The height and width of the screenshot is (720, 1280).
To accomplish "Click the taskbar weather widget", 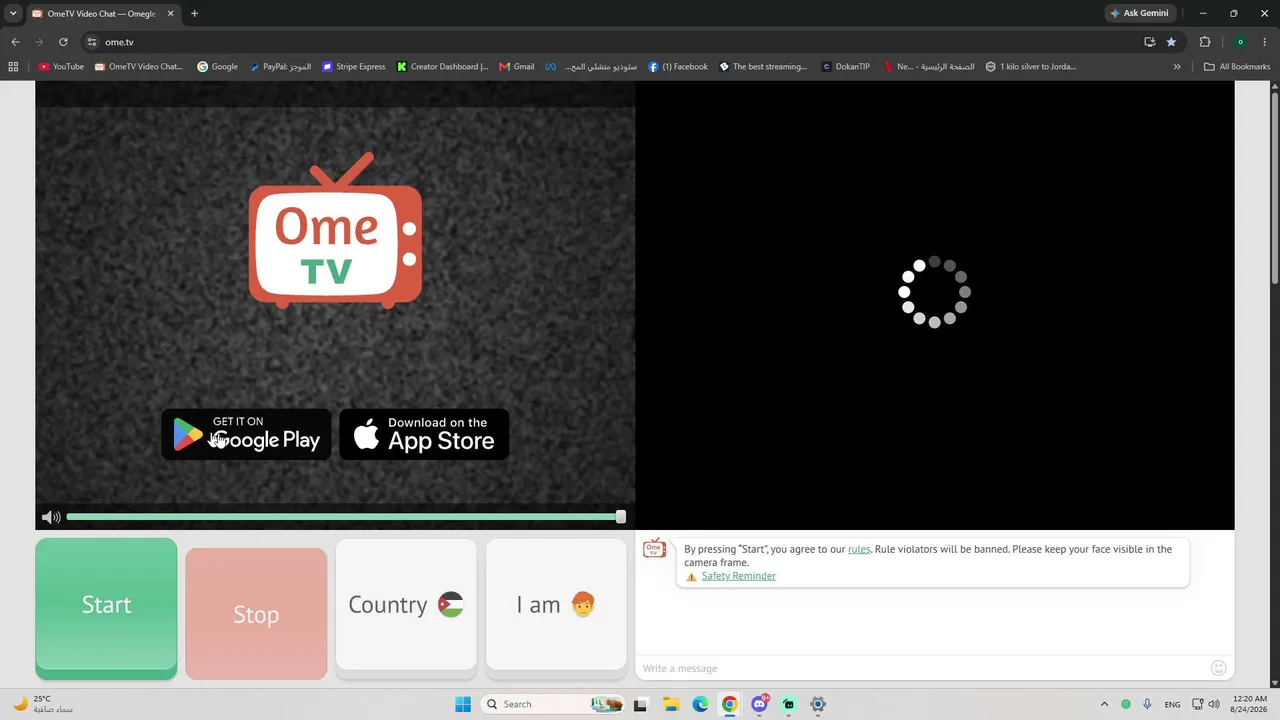I will (42, 704).
